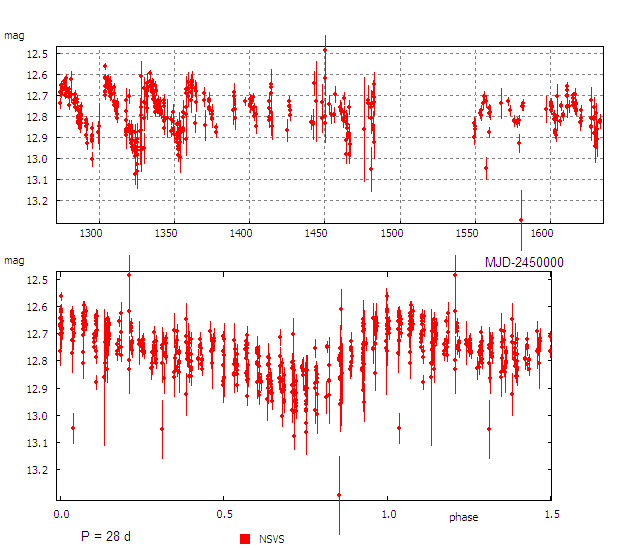The height and width of the screenshot is (548, 630).
Task: Click the 1350 tick label on the top plot
Action: click(x=166, y=233)
